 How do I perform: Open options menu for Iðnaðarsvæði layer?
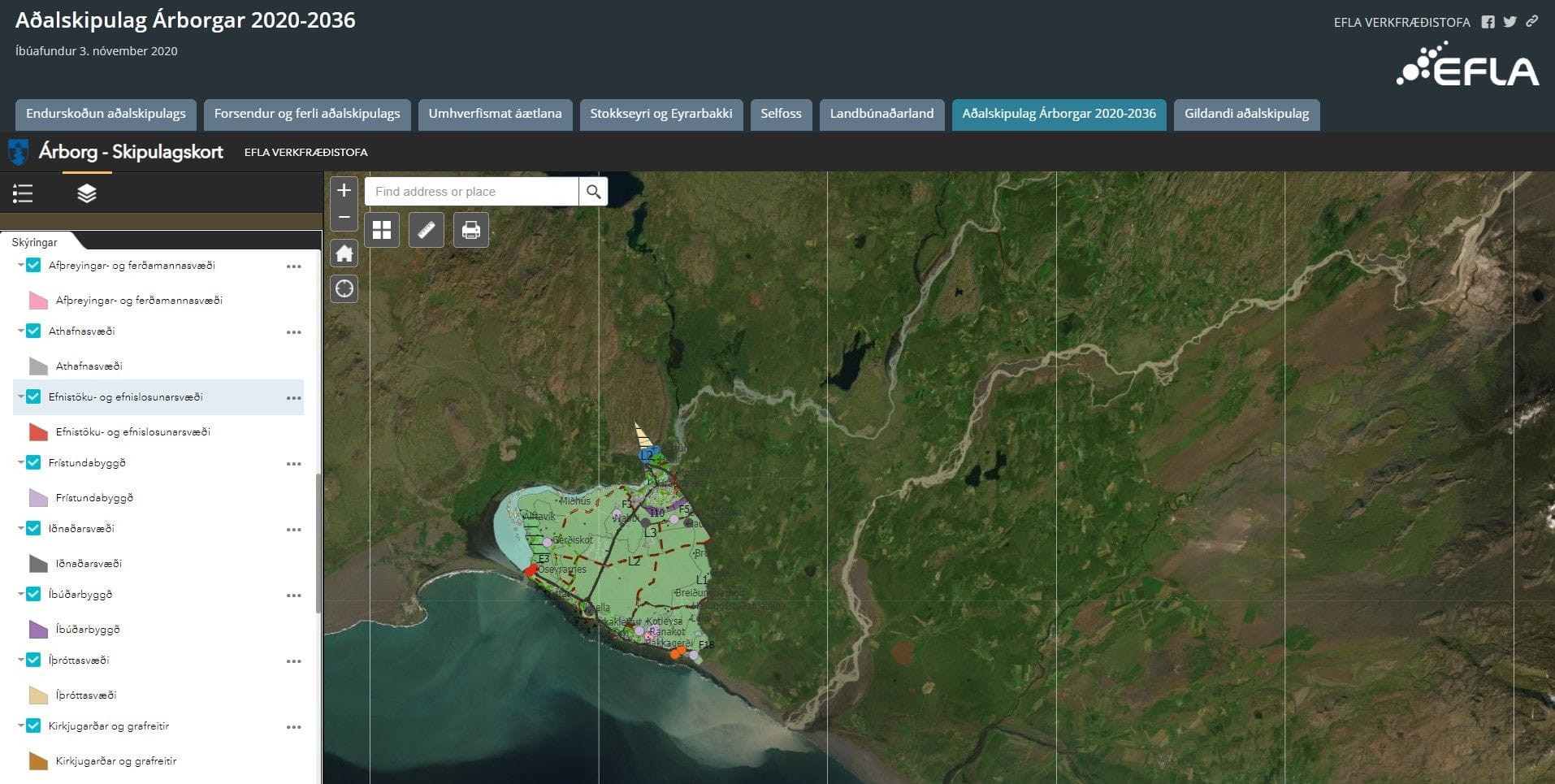pos(293,530)
